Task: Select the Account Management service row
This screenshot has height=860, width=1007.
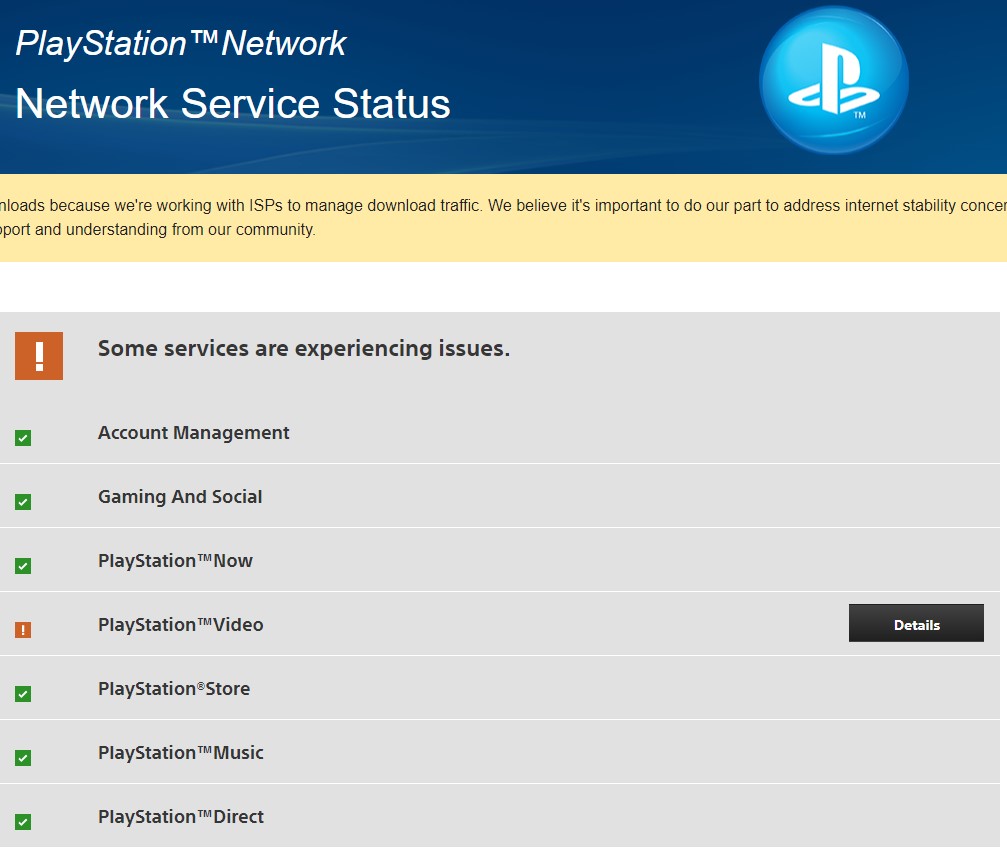Action: [x=500, y=432]
